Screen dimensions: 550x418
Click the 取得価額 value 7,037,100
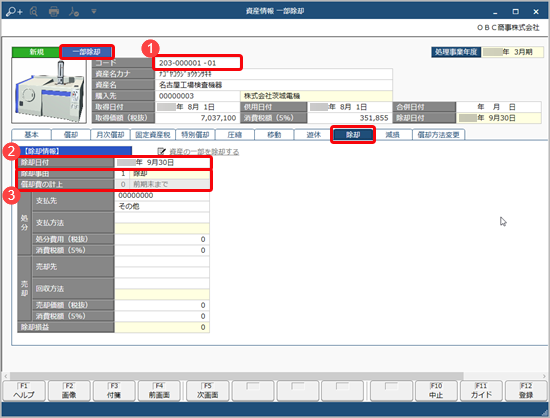point(197,118)
